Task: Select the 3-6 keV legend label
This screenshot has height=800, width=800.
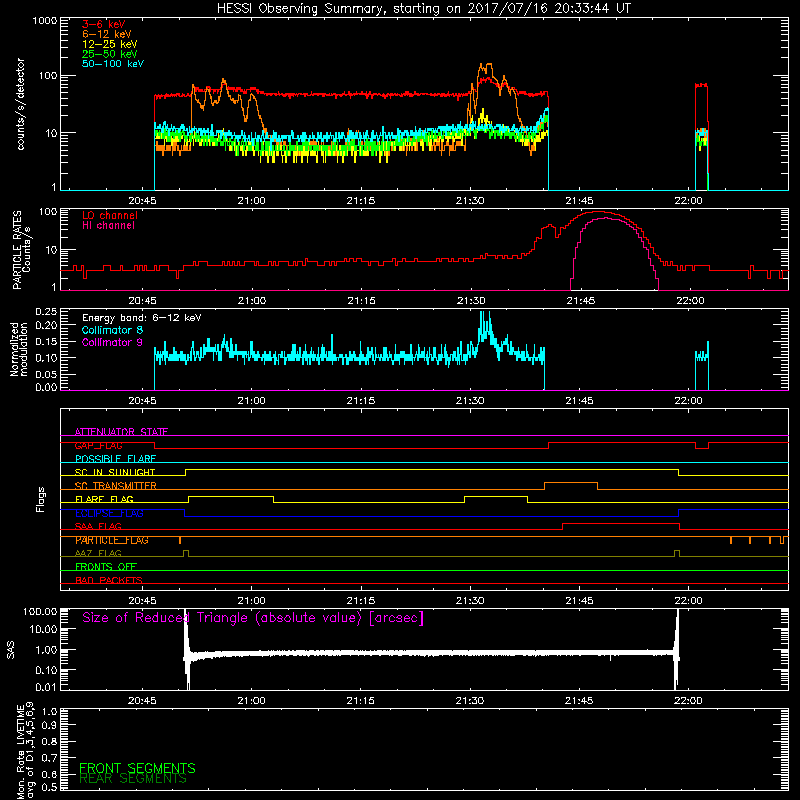Action: [x=104, y=24]
